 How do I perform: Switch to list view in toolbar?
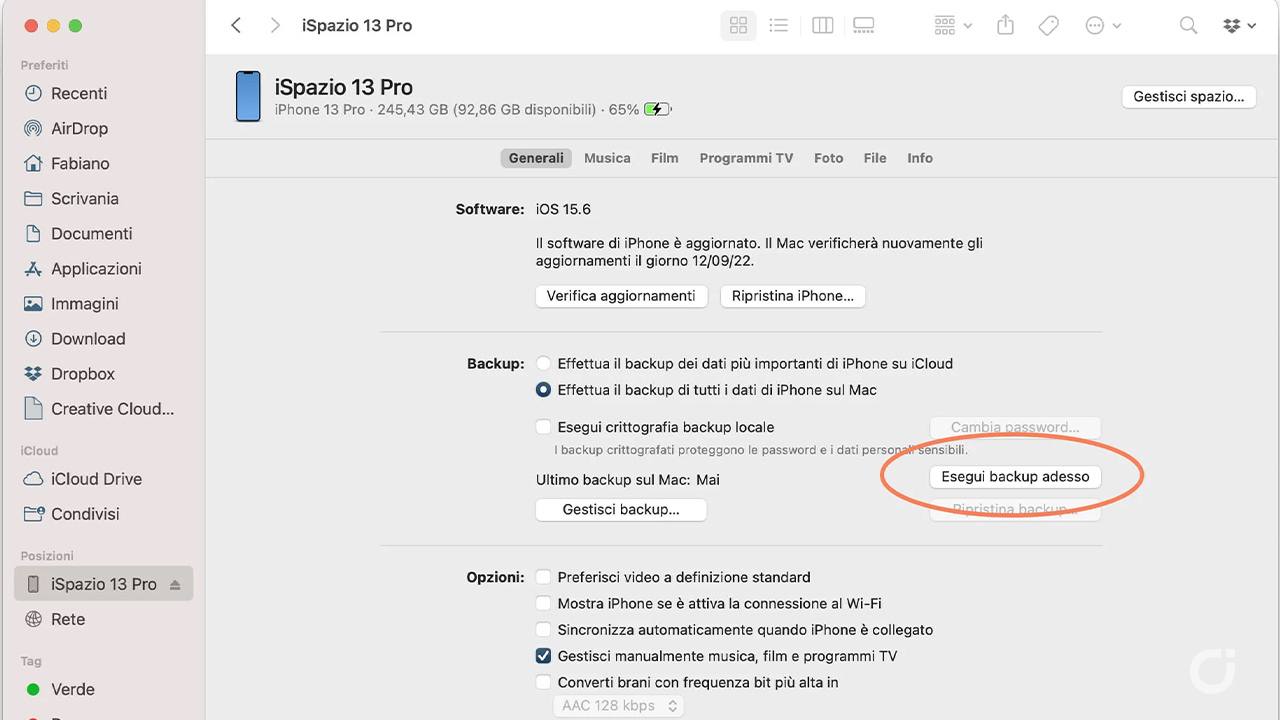pos(778,26)
